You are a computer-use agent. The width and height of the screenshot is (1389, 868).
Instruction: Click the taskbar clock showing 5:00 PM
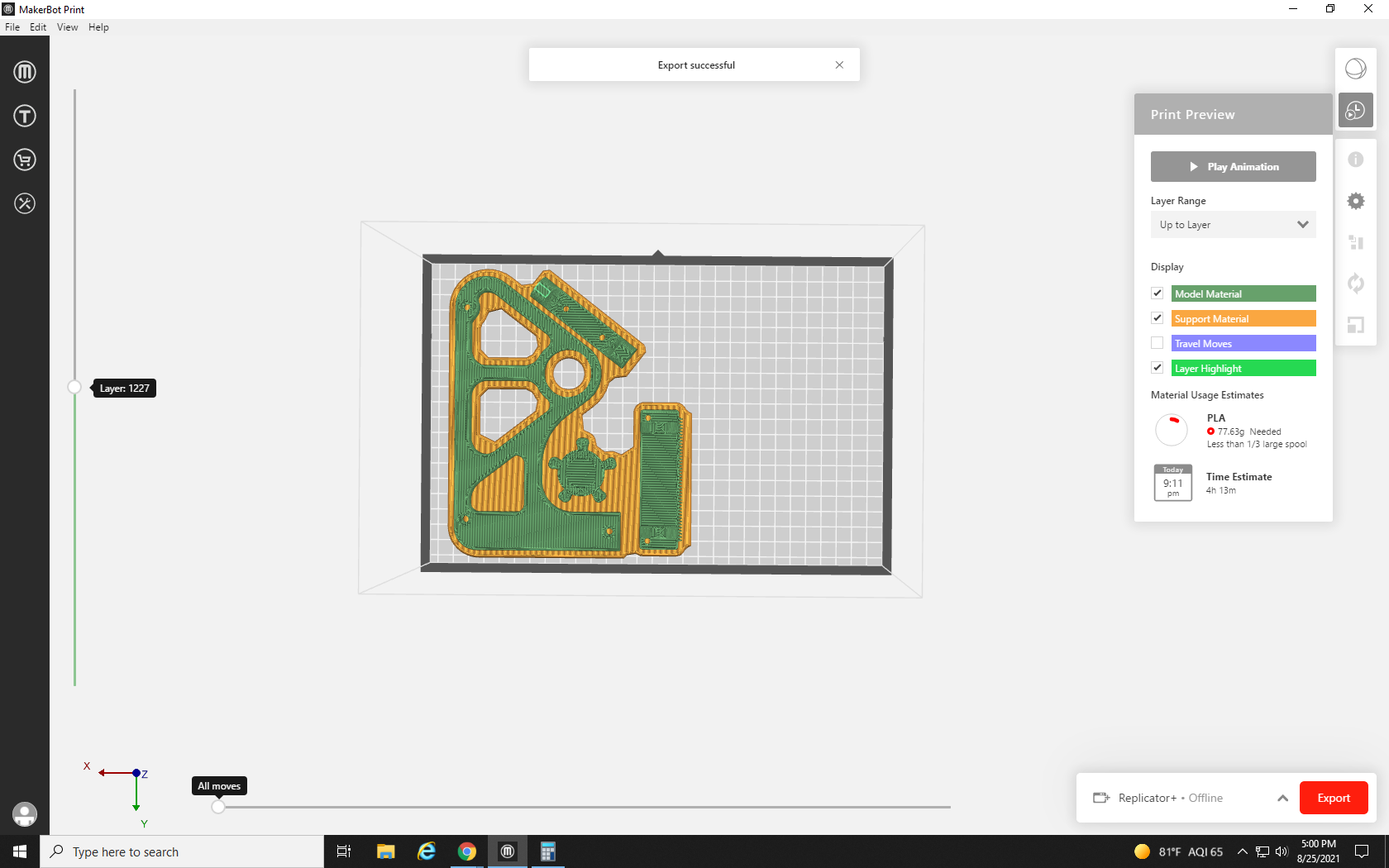click(1318, 851)
